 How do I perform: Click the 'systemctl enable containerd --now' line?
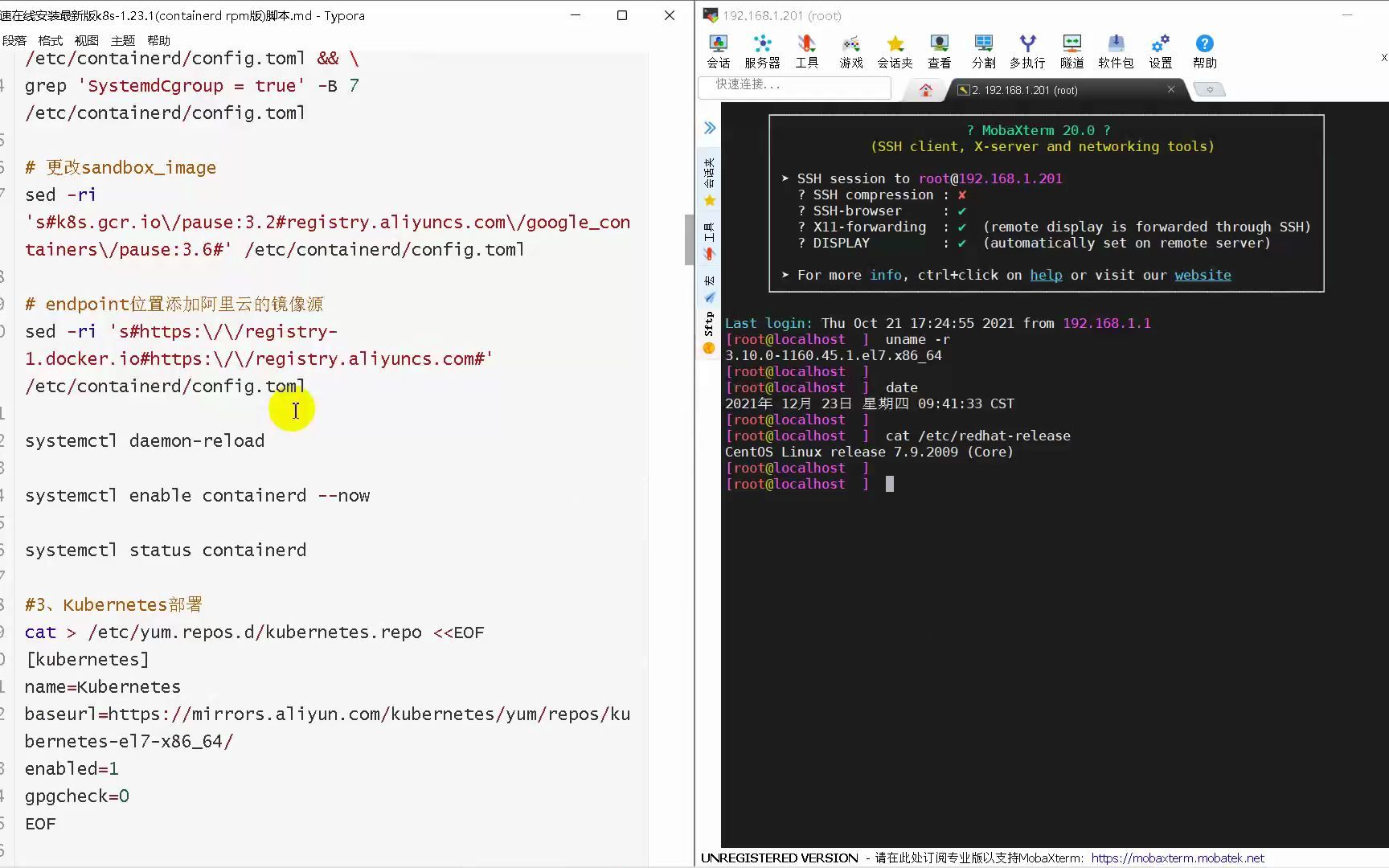[197, 495]
